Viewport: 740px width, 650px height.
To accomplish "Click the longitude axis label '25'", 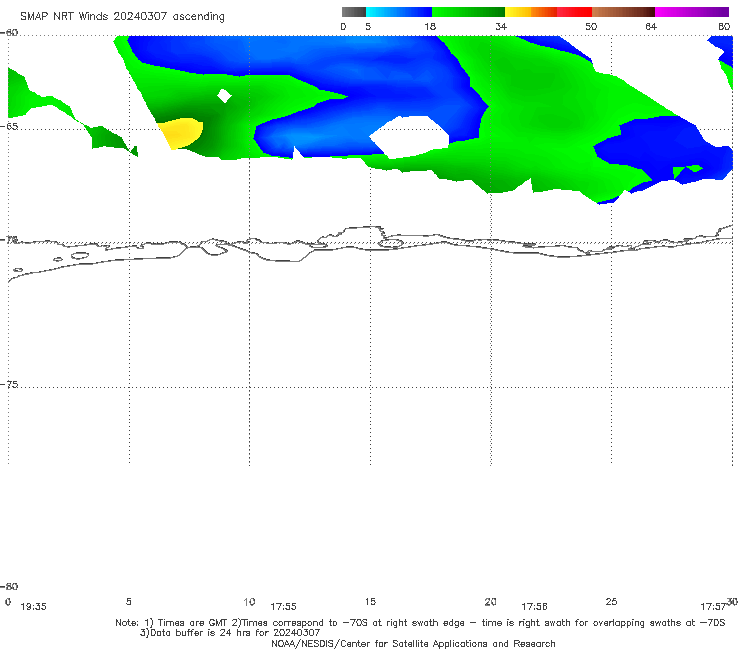I will click(x=611, y=601).
